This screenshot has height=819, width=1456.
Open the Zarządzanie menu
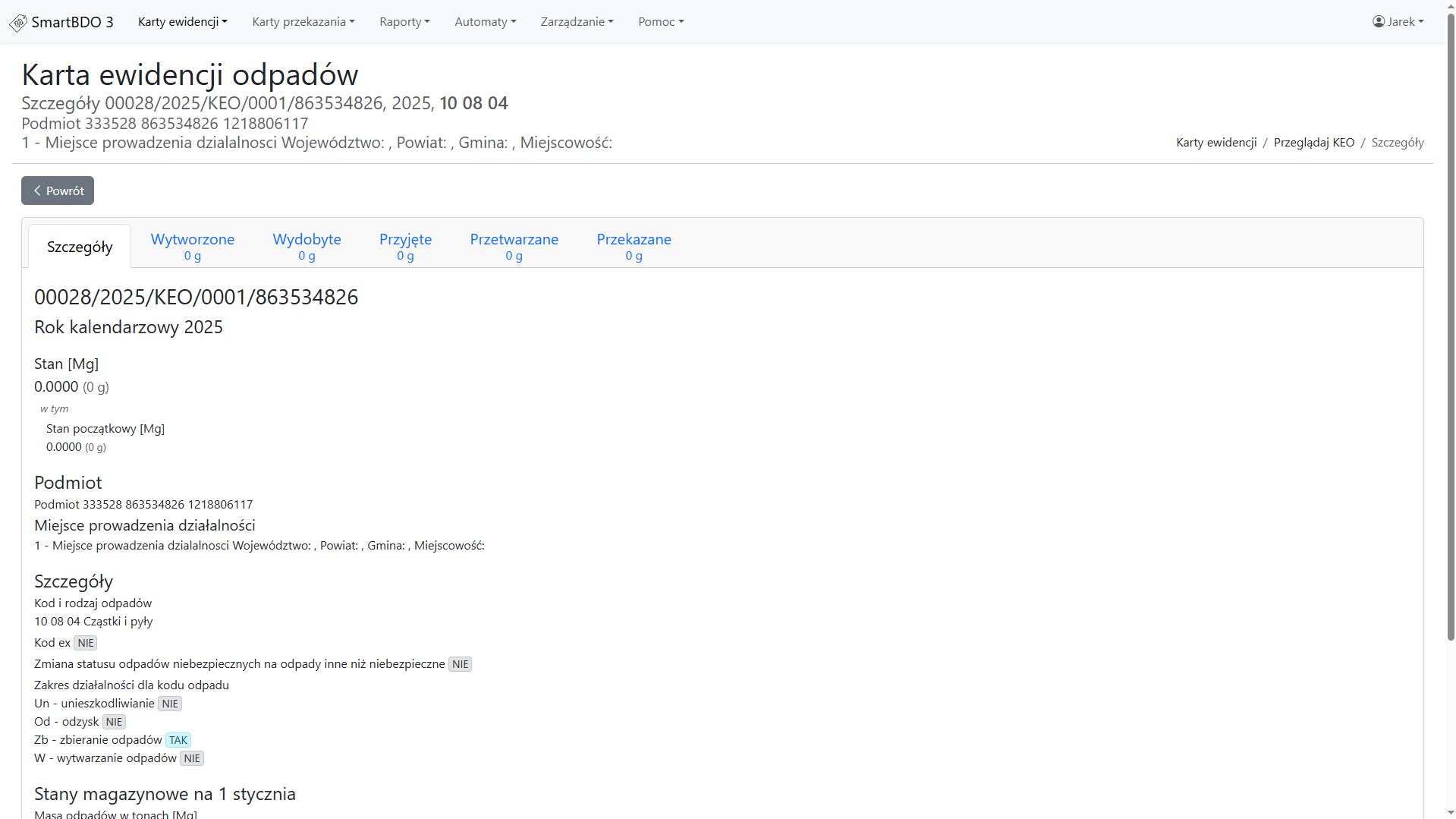click(x=577, y=21)
